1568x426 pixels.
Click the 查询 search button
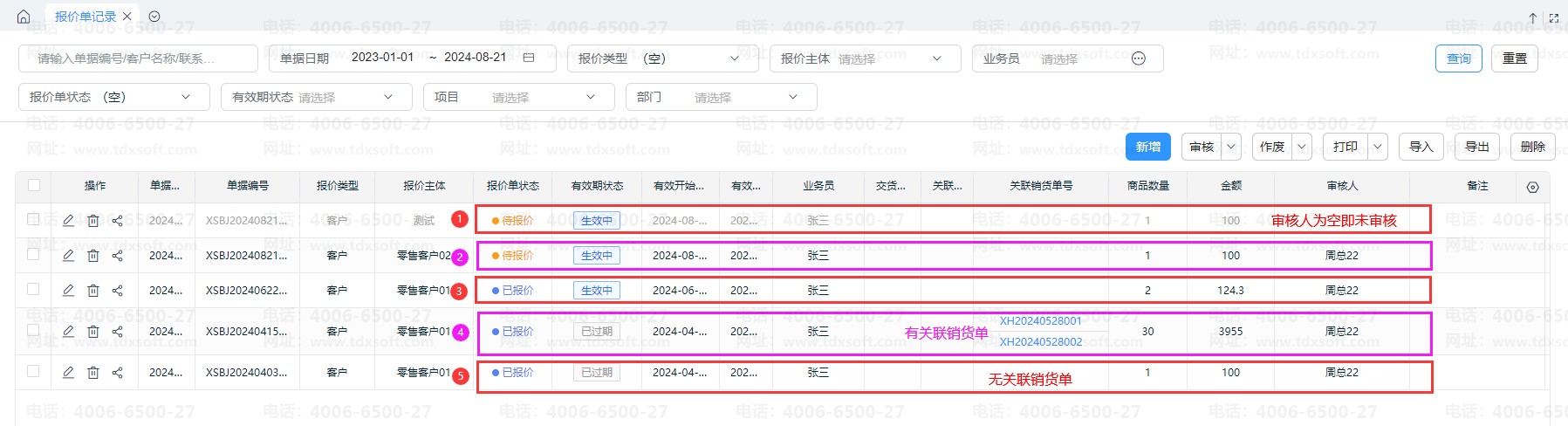coord(1458,58)
